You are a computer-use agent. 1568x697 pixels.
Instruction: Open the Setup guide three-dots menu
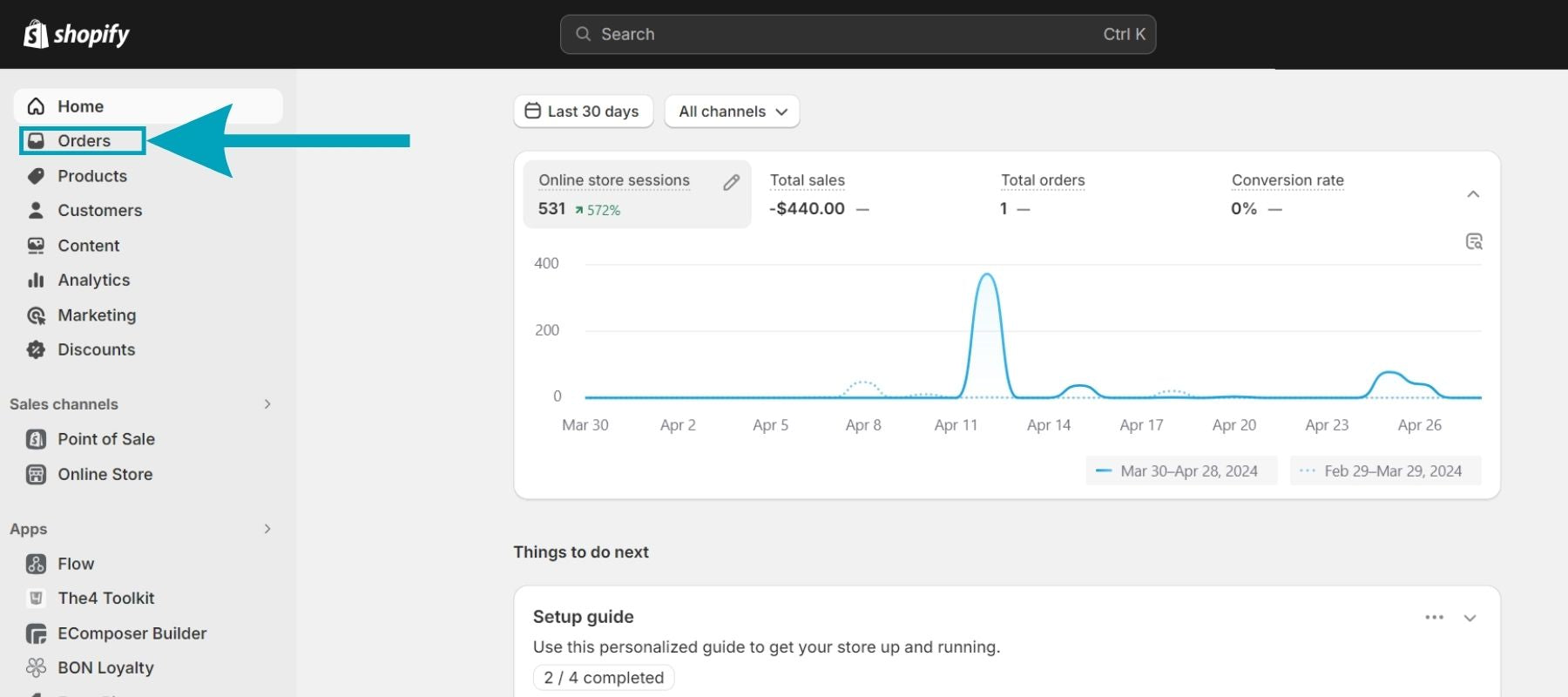(x=1435, y=617)
